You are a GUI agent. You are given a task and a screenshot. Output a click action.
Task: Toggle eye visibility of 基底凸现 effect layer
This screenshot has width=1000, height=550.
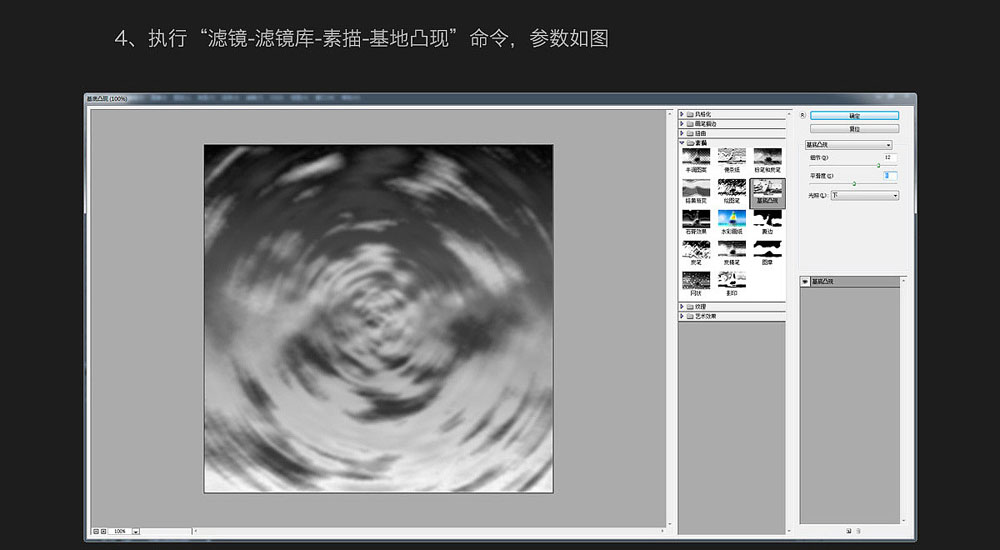805,281
